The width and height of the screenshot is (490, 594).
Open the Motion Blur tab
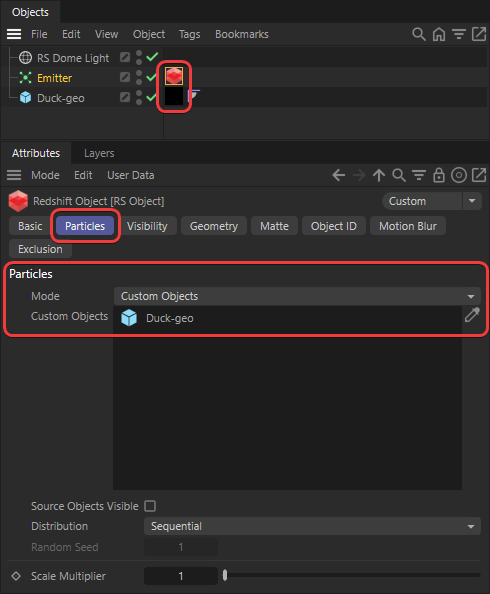tap(408, 226)
